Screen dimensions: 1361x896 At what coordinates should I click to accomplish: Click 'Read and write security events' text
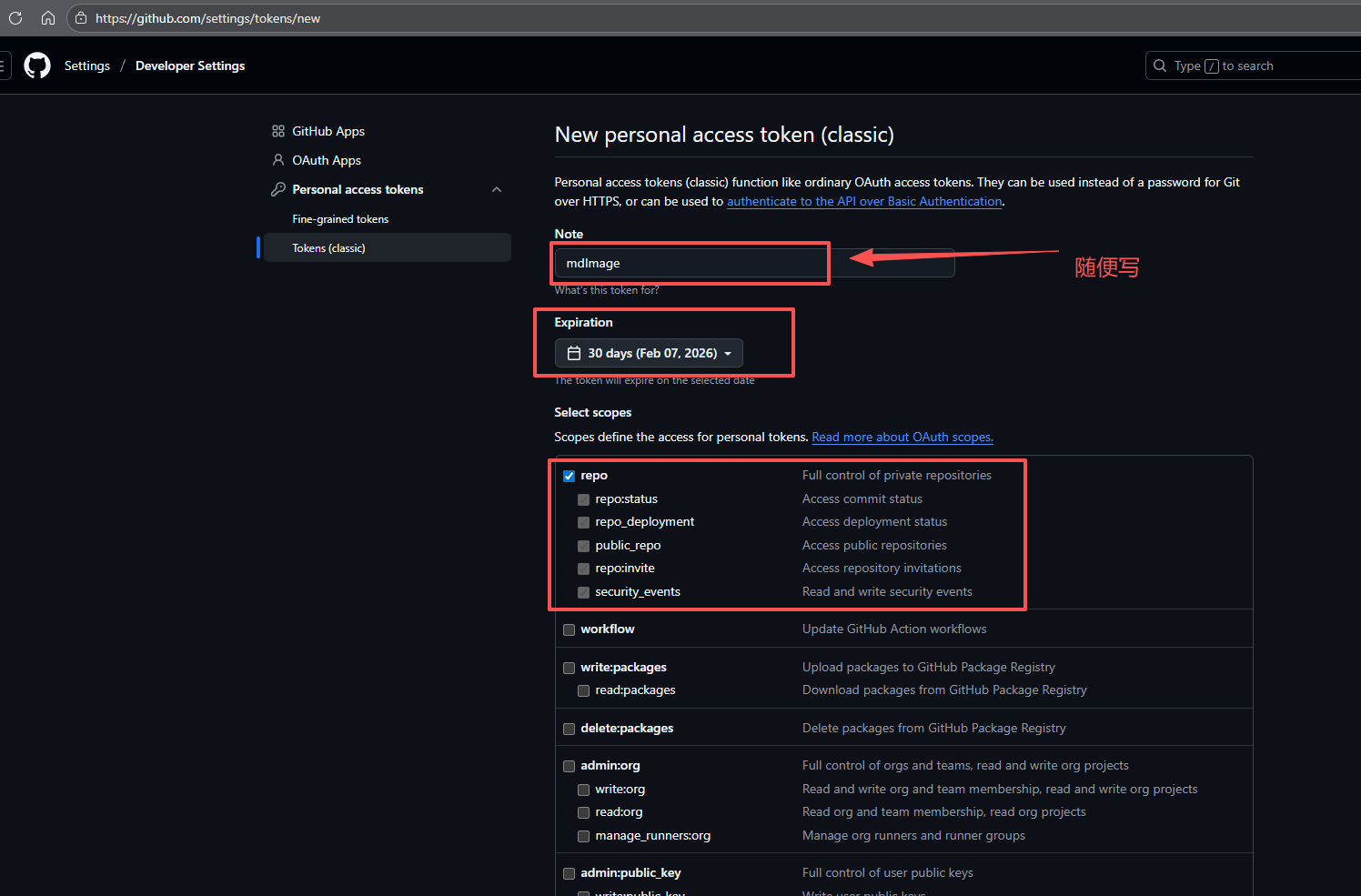click(x=887, y=592)
